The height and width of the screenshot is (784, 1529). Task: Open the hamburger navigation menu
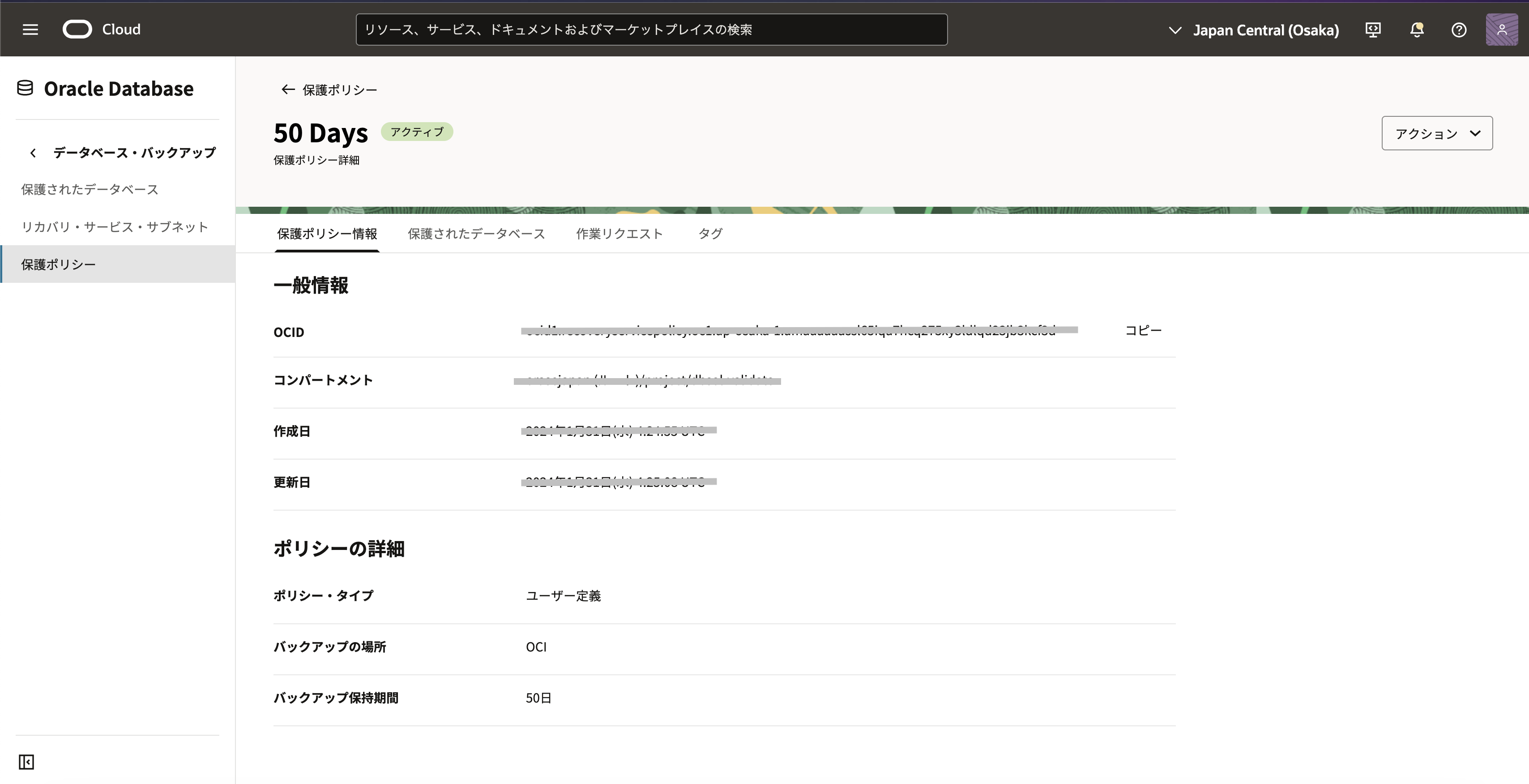pos(30,29)
